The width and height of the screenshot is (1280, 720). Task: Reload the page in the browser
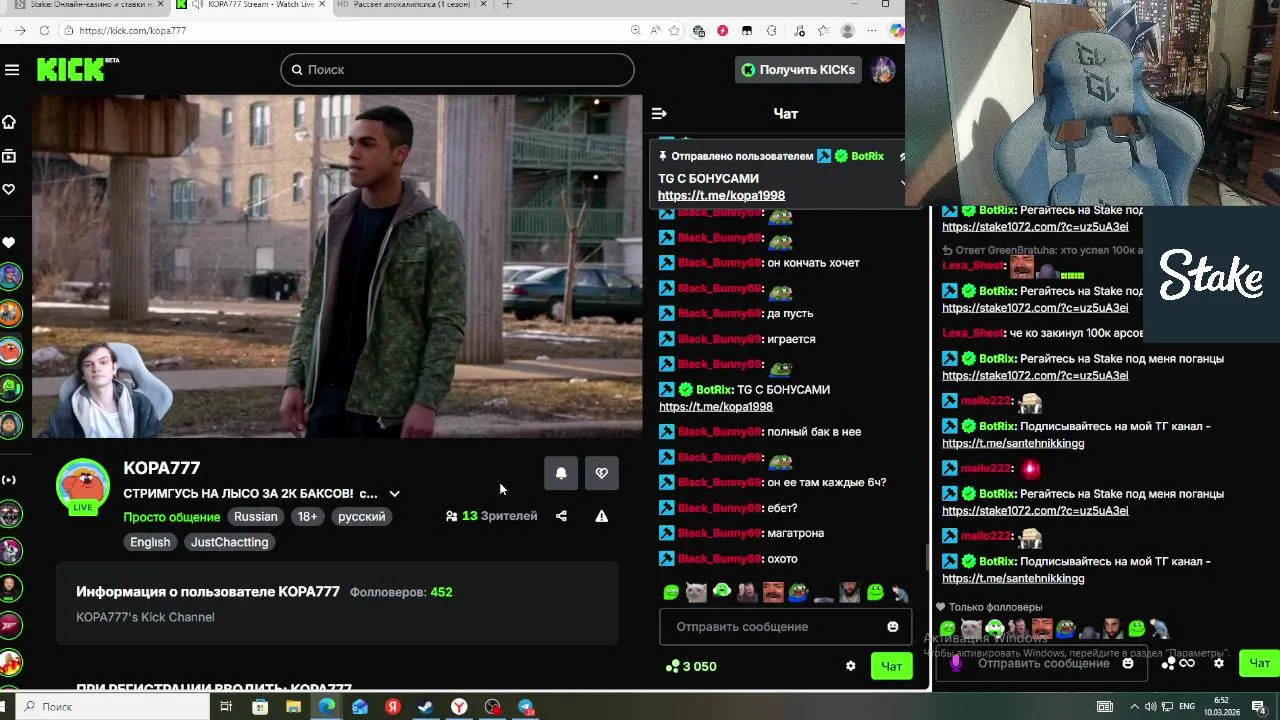[x=44, y=31]
